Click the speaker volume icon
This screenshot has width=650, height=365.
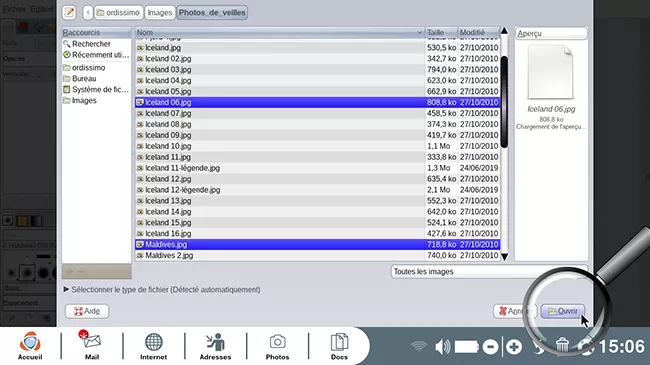pos(443,346)
